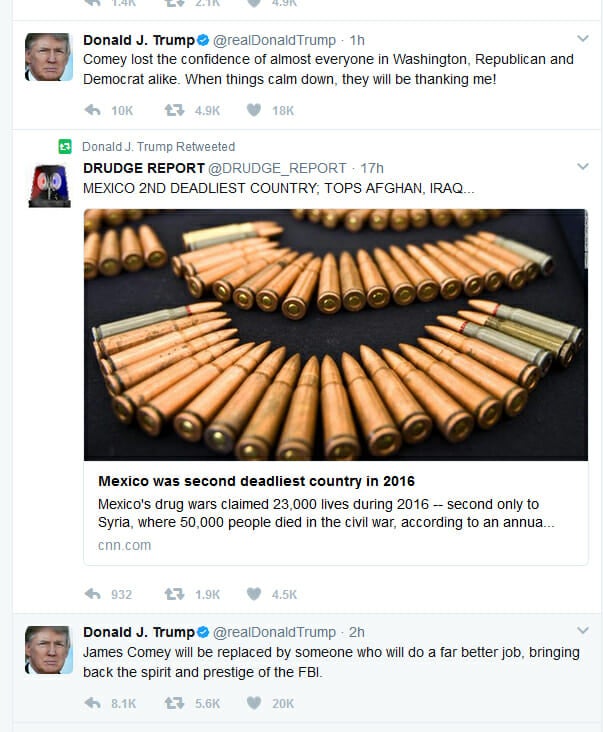Viewport: 603px width, 732px height.
Task: Open Trump's avatar on the 2h tweet
Action: 49,650
